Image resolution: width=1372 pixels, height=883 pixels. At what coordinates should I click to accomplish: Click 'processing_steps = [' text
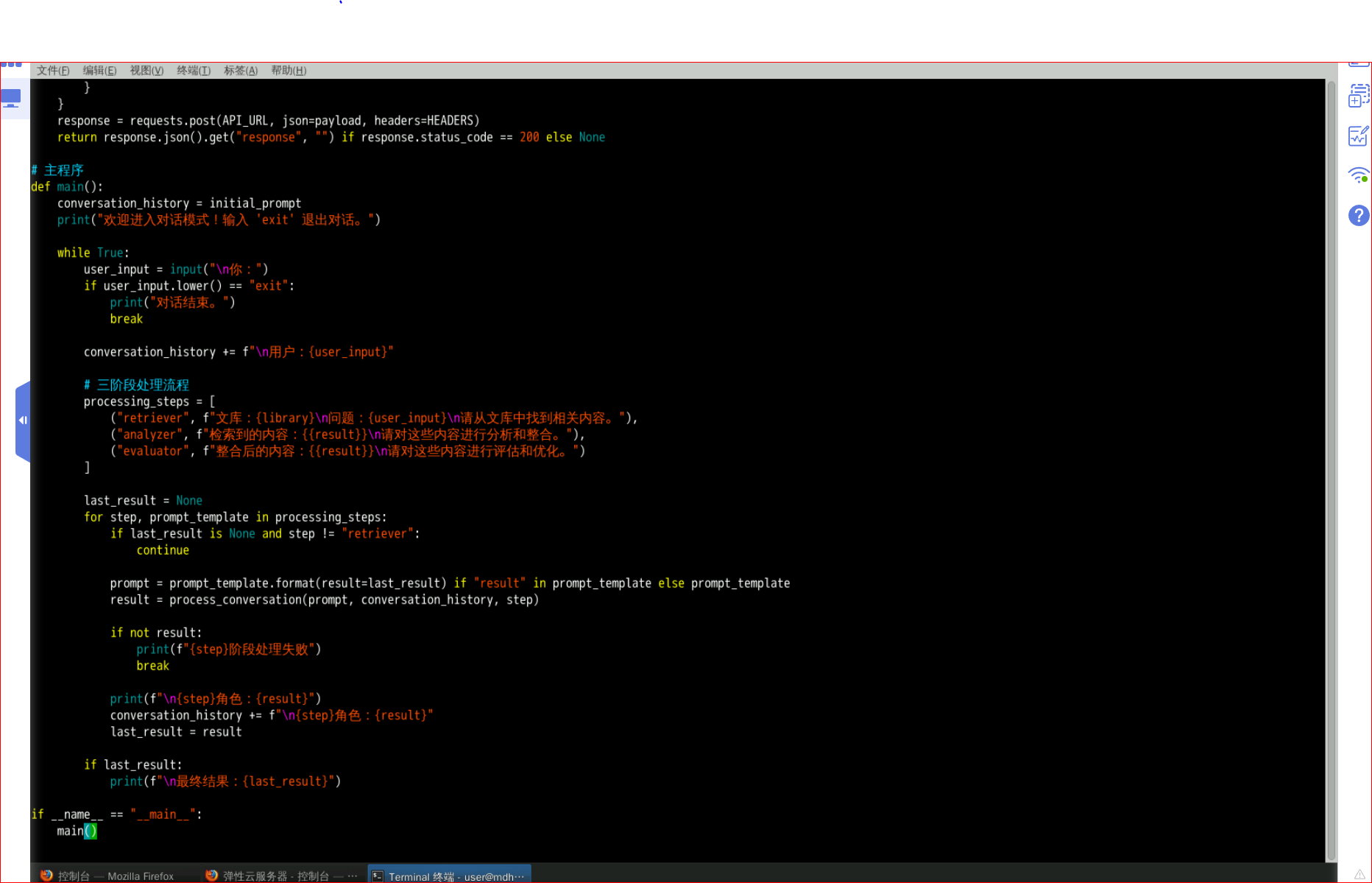pos(149,401)
